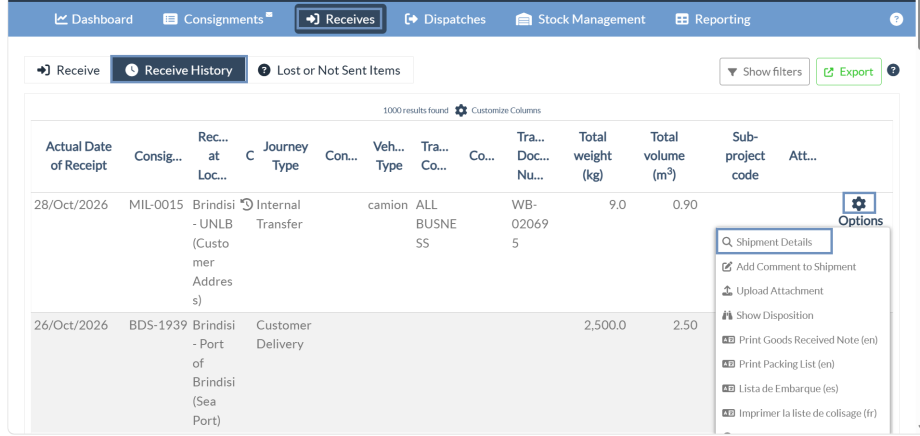Click the 1000 results found text
Viewport: 920px width, 436px height.
click(415, 110)
